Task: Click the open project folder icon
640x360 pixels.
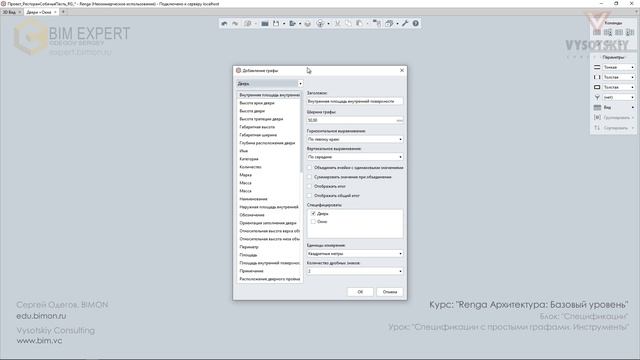Action: [x=265, y=24]
